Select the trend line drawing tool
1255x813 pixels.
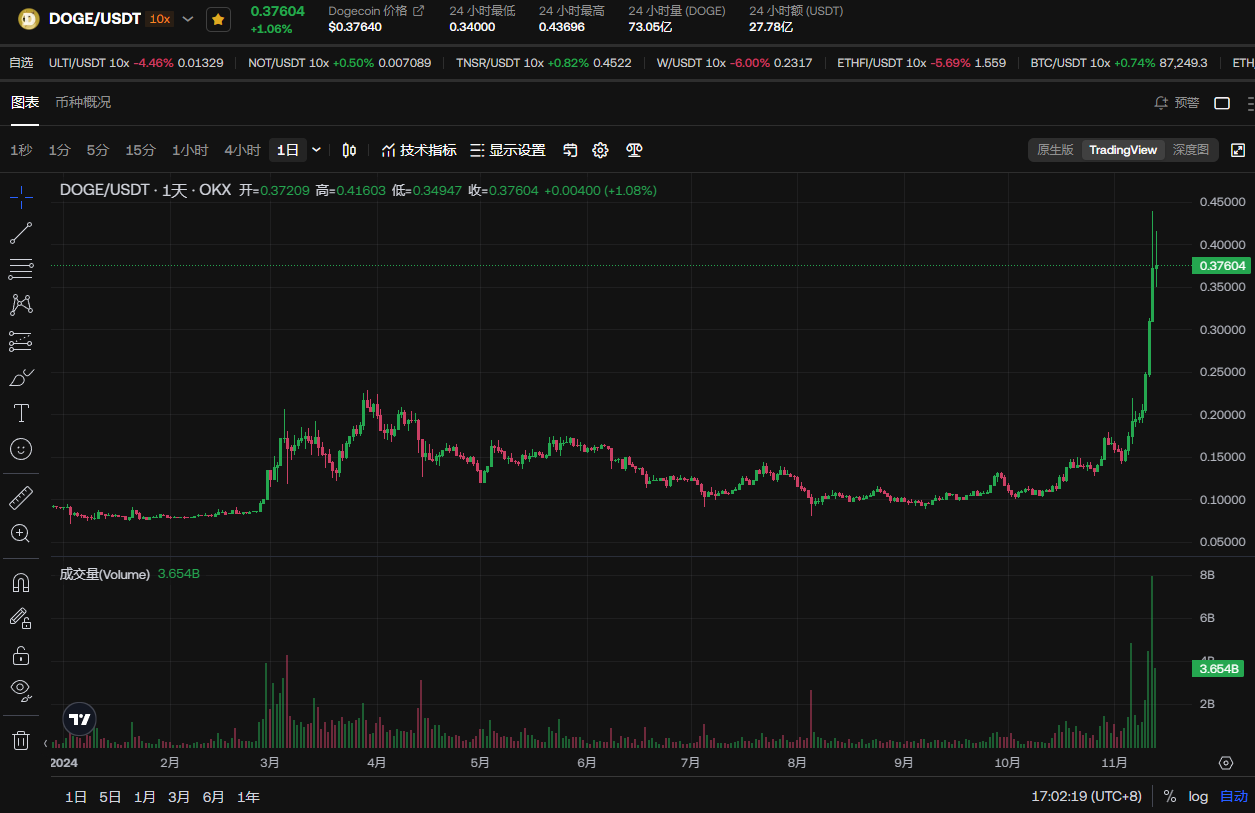click(x=21, y=233)
